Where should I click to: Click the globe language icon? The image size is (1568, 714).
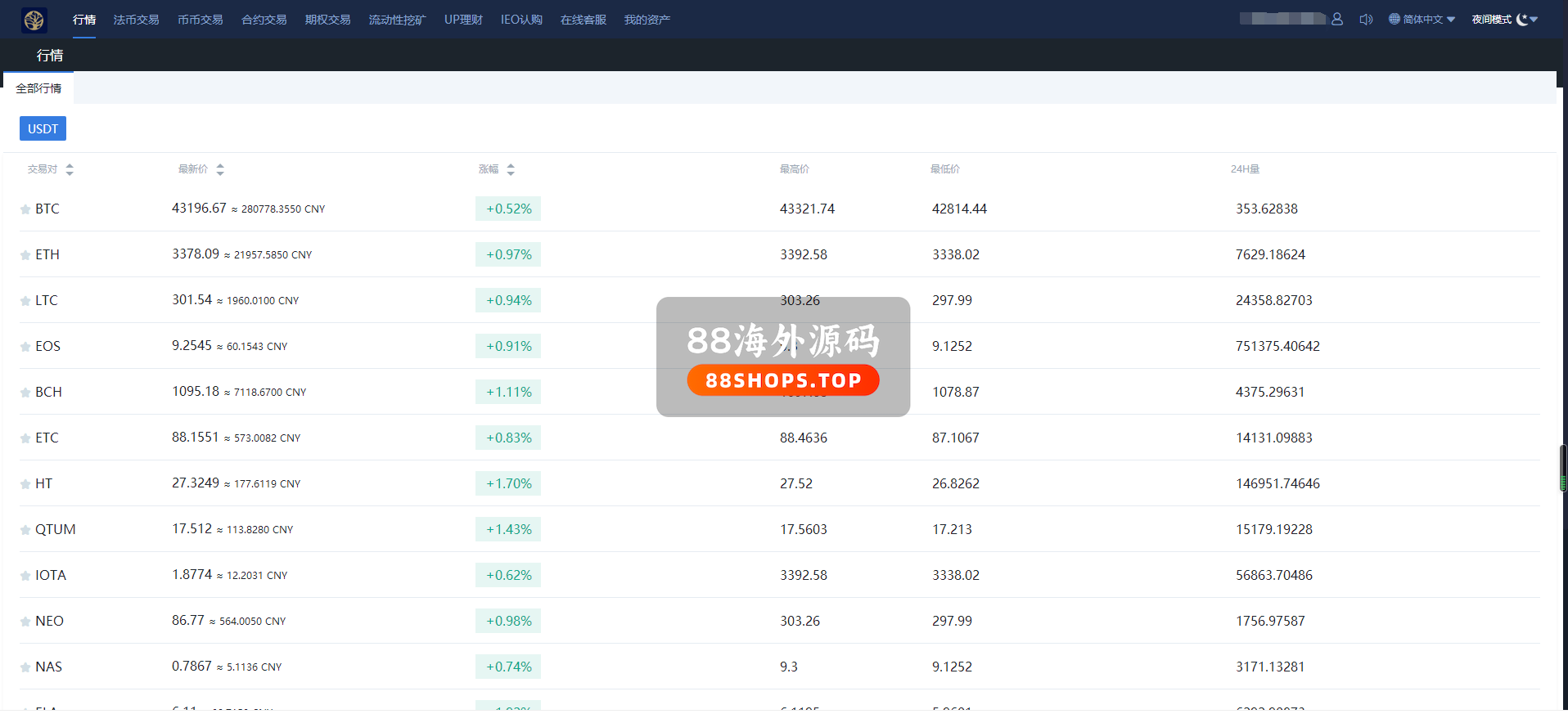coord(1395,19)
